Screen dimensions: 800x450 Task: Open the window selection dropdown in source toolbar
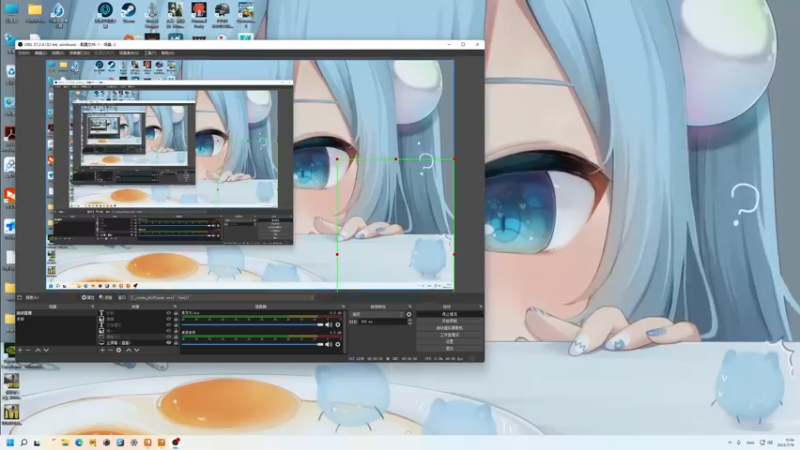222,297
